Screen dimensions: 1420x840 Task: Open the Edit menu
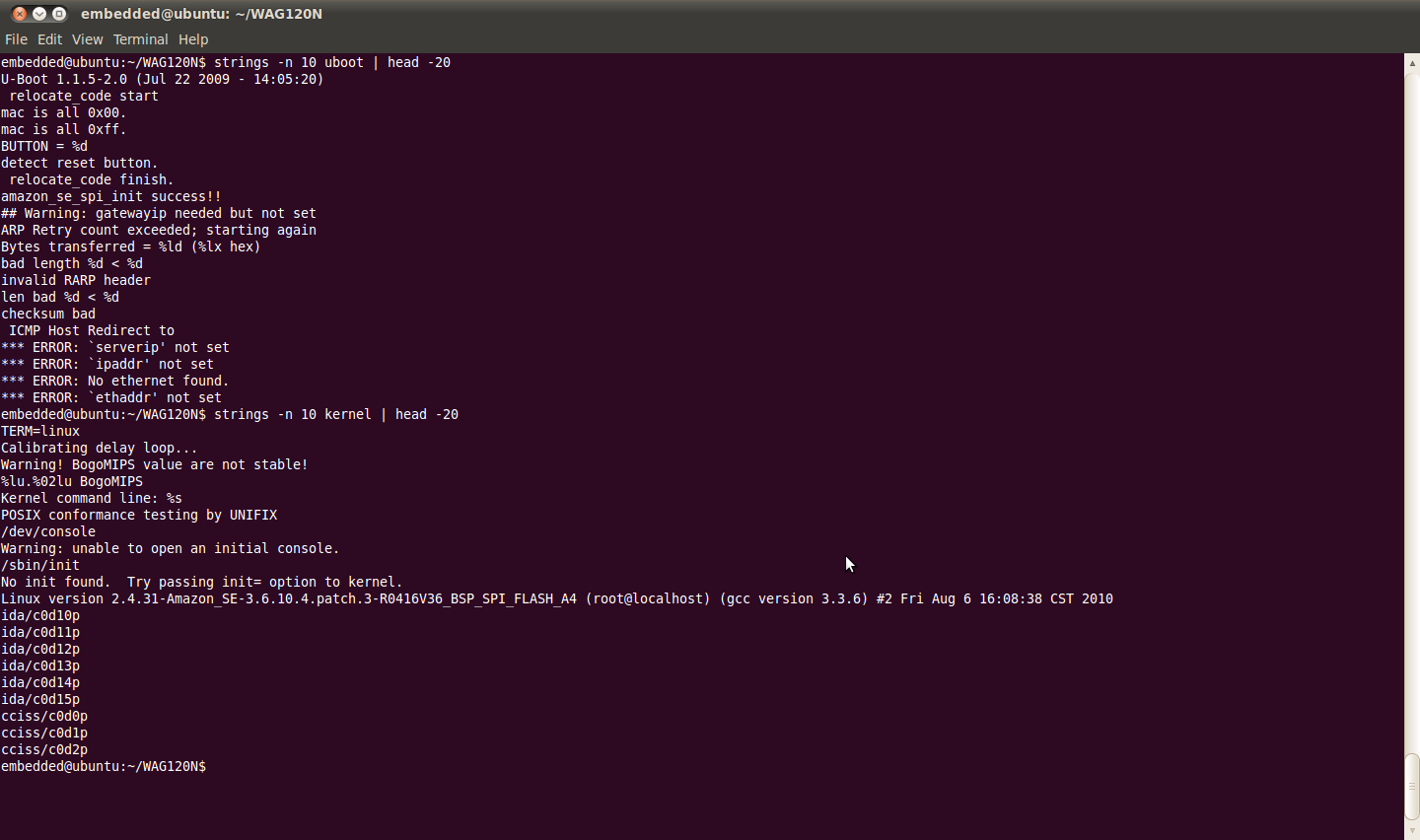[49, 39]
